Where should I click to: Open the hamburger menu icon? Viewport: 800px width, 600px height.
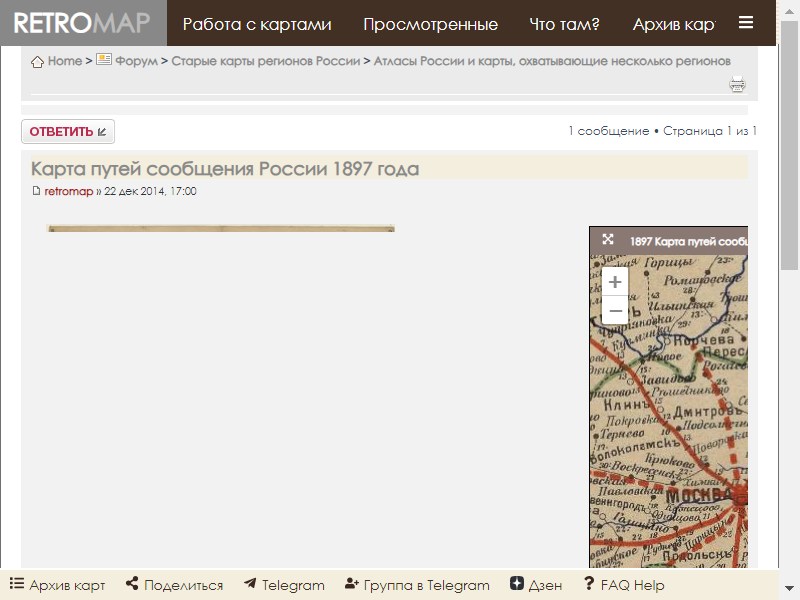tap(746, 22)
